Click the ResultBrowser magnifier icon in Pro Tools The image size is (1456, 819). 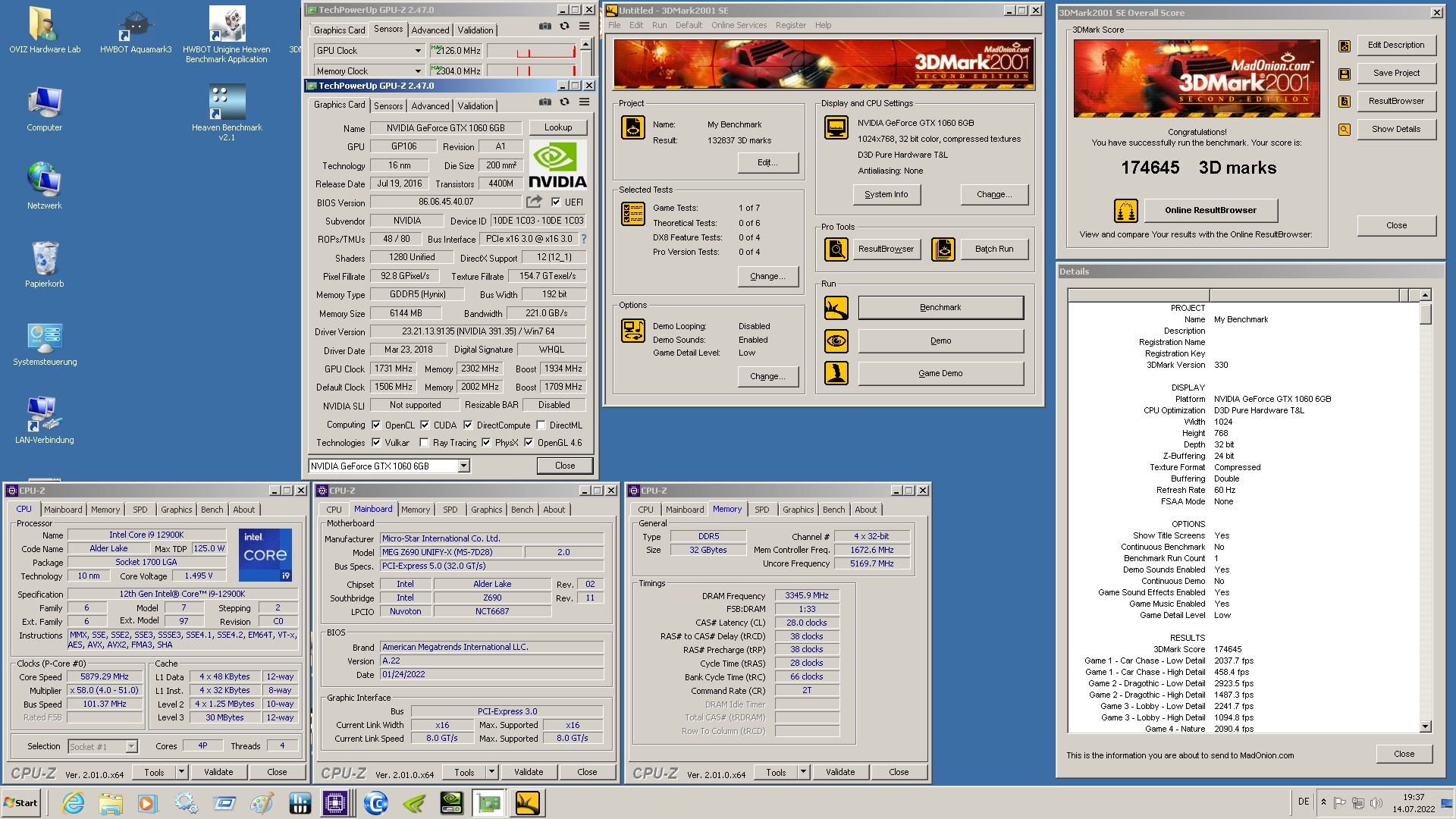pyautogui.click(x=836, y=249)
